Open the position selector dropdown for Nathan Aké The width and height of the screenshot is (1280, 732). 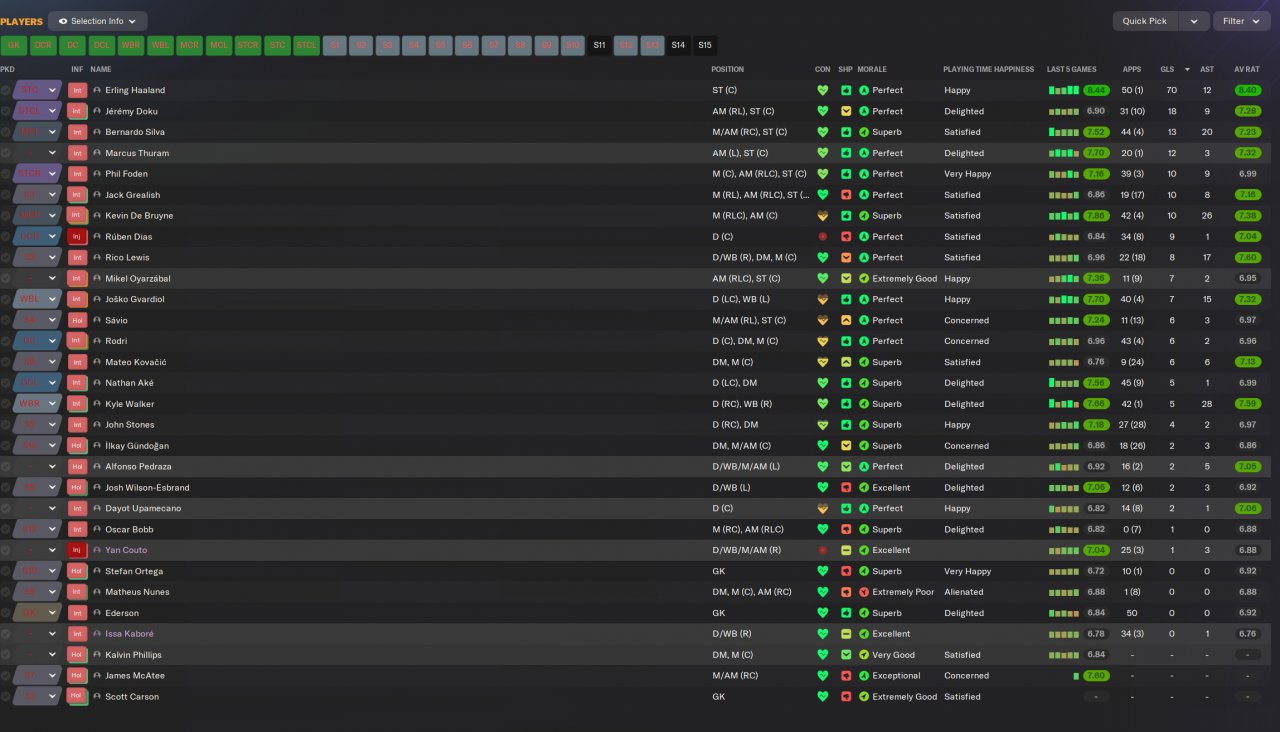tap(53, 383)
